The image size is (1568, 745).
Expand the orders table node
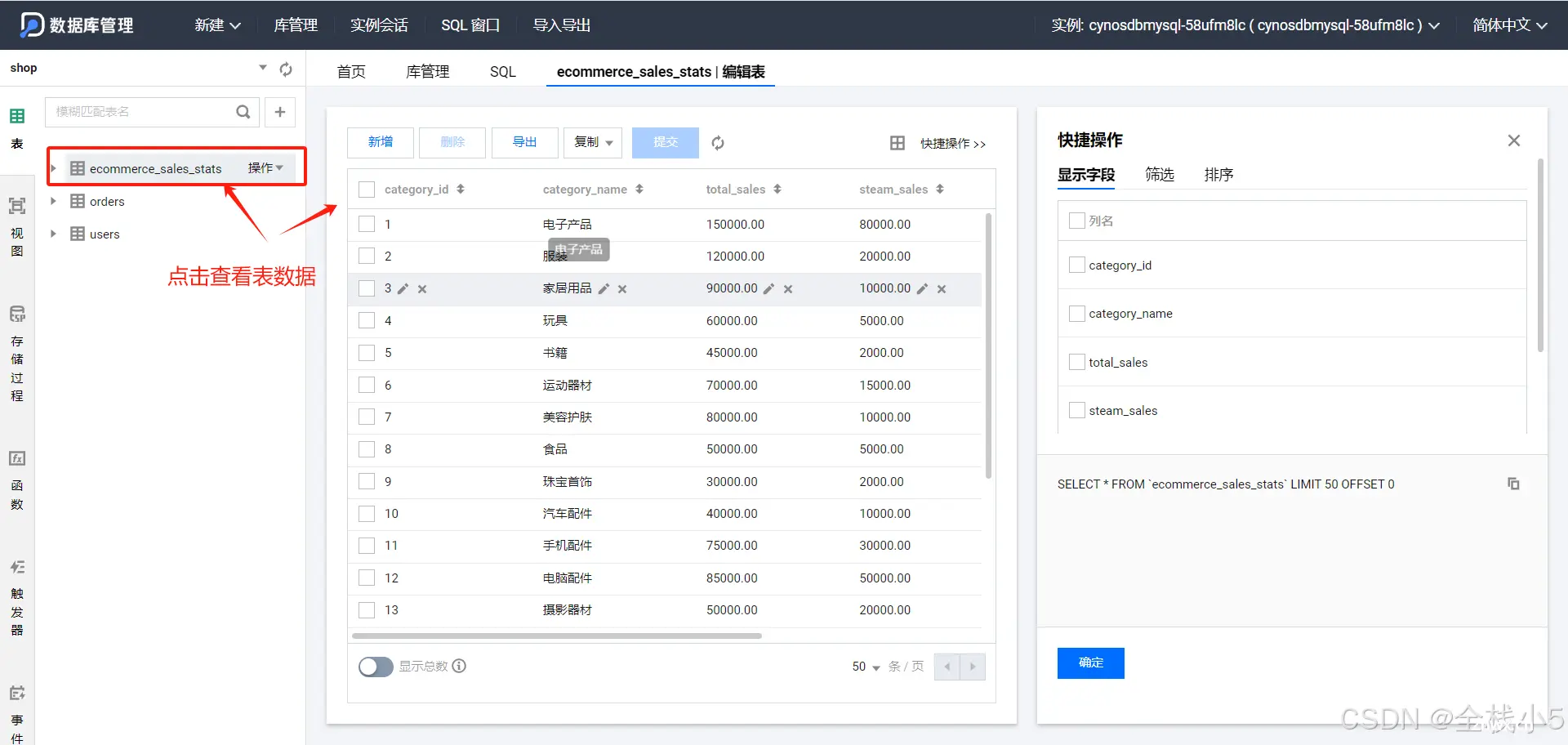pos(53,201)
